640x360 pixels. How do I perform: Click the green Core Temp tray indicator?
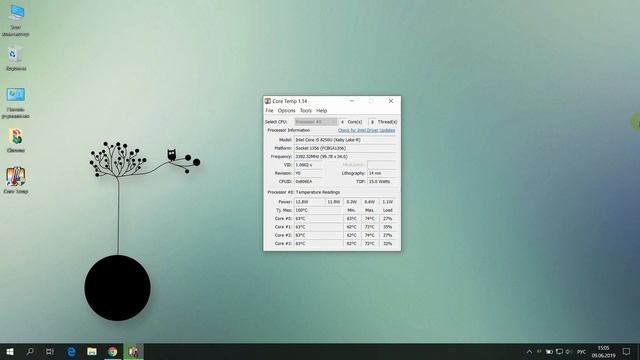click(539, 351)
